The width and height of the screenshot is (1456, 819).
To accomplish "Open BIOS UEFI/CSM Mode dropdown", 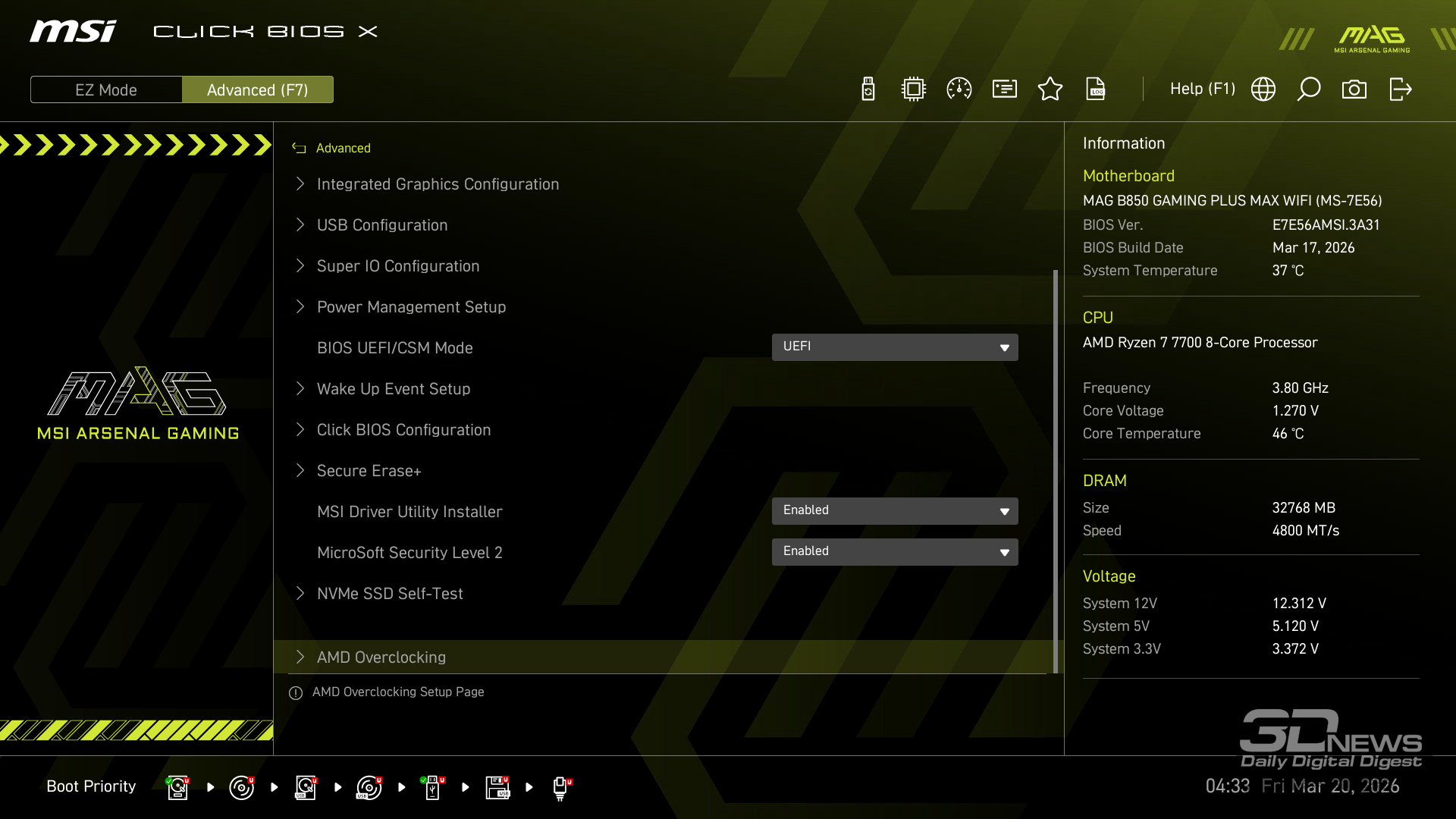I will coord(895,347).
